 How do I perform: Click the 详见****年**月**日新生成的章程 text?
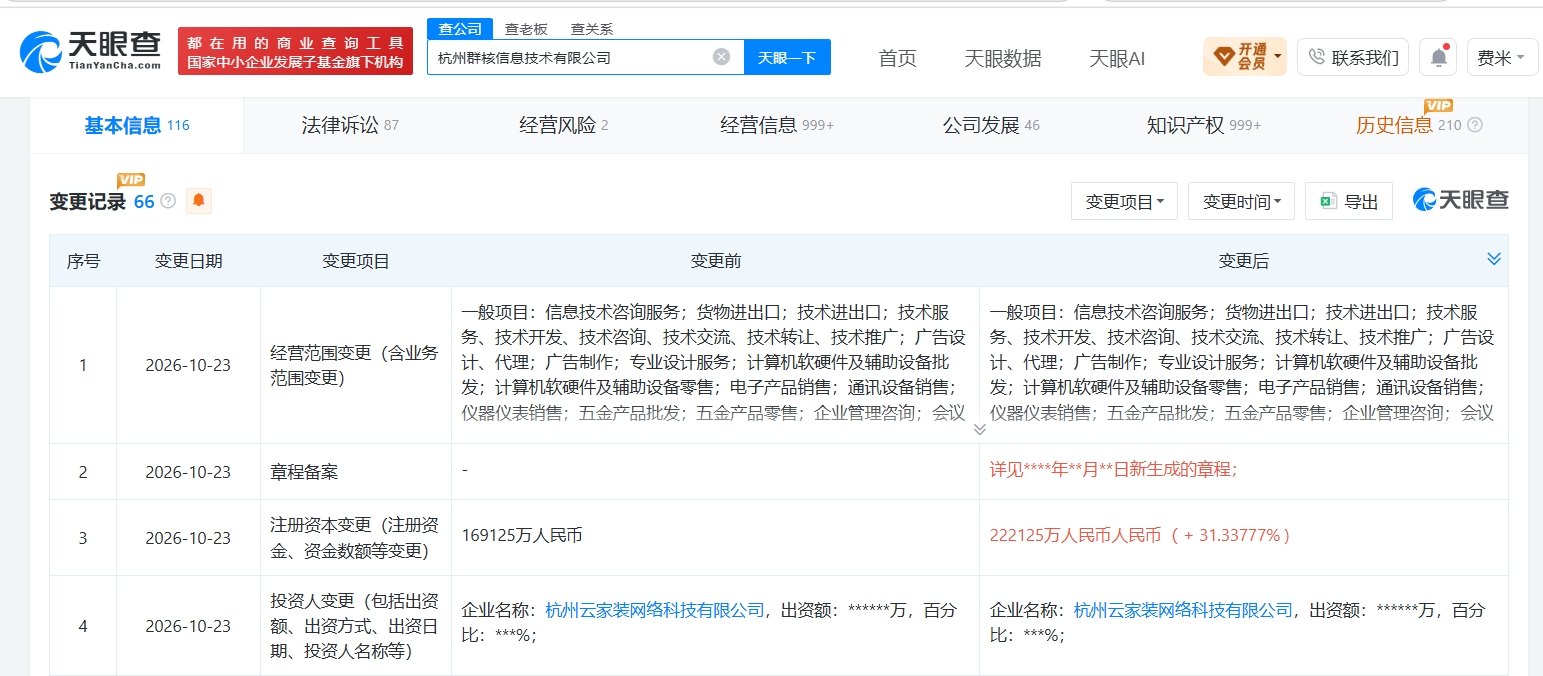pyautogui.click(x=1114, y=471)
